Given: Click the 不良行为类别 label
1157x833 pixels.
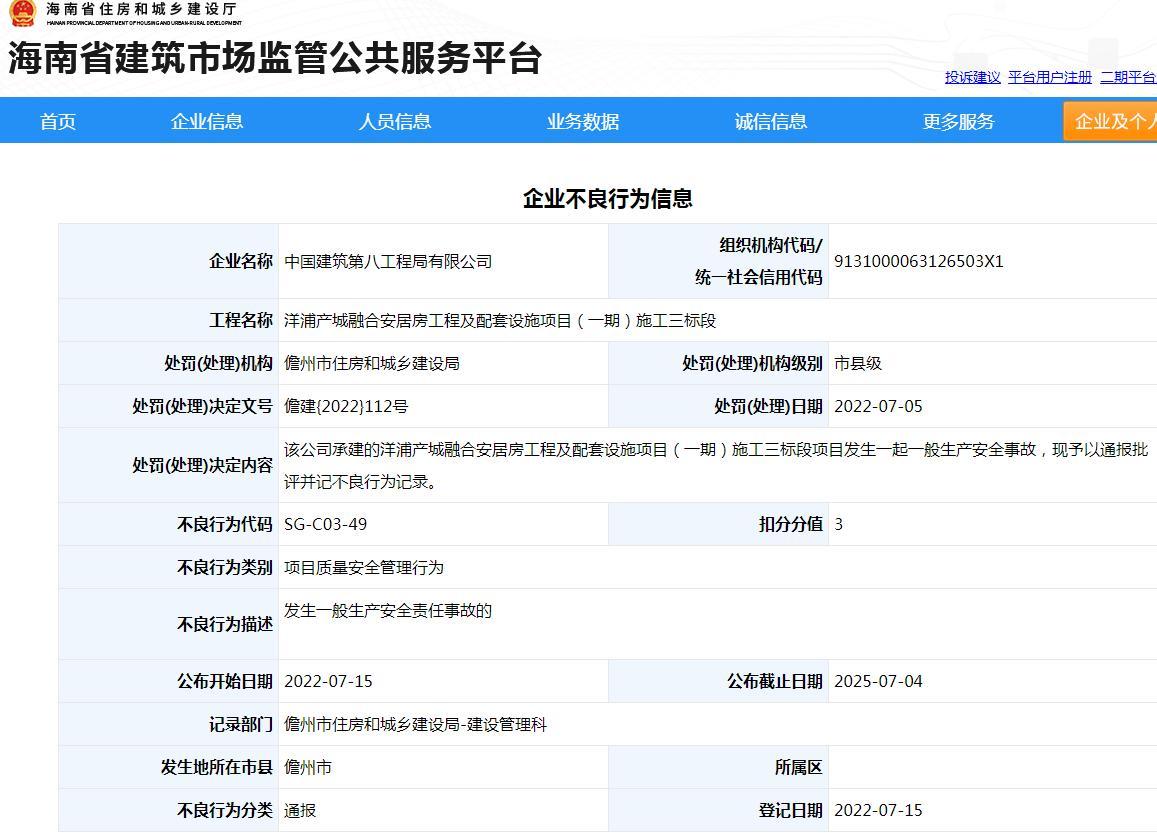Looking at the screenshot, I should (224, 567).
